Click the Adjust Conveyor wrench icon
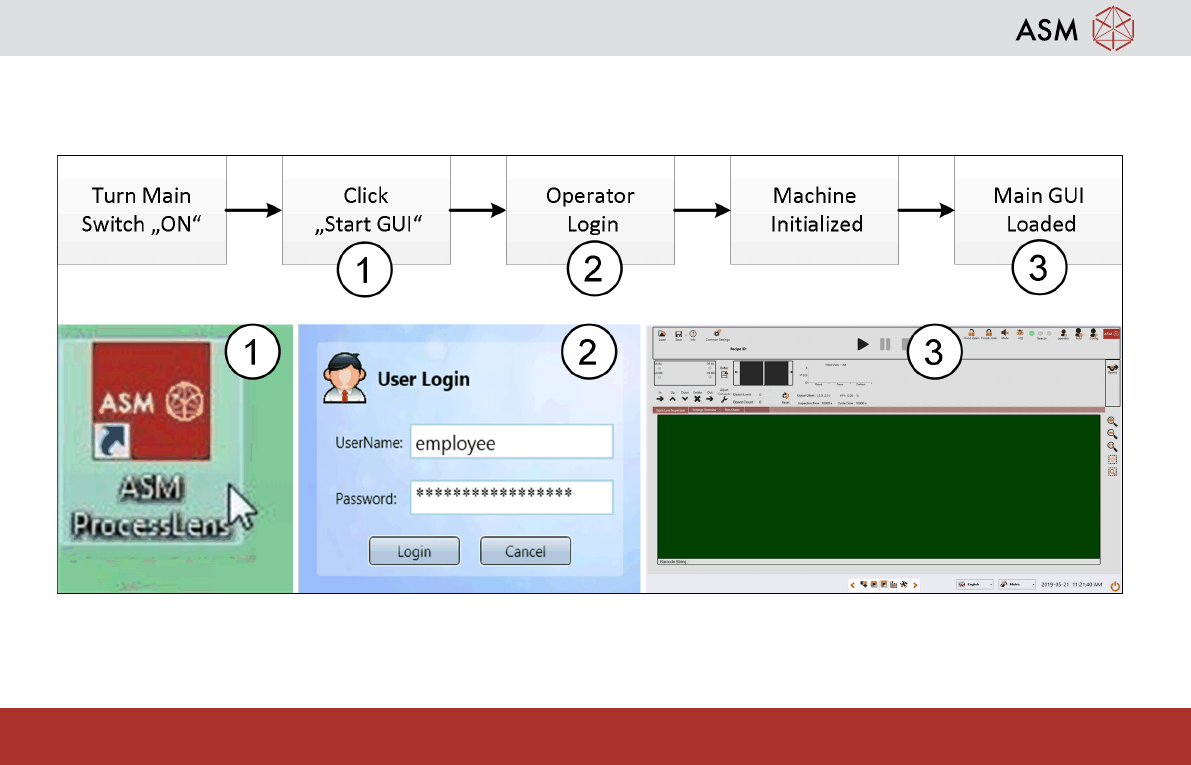The width and height of the screenshot is (1191, 765). coord(724,400)
